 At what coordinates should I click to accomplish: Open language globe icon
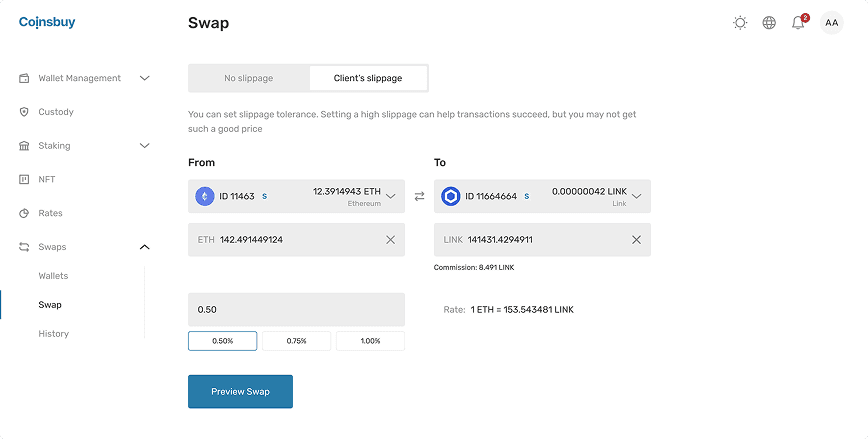click(769, 23)
